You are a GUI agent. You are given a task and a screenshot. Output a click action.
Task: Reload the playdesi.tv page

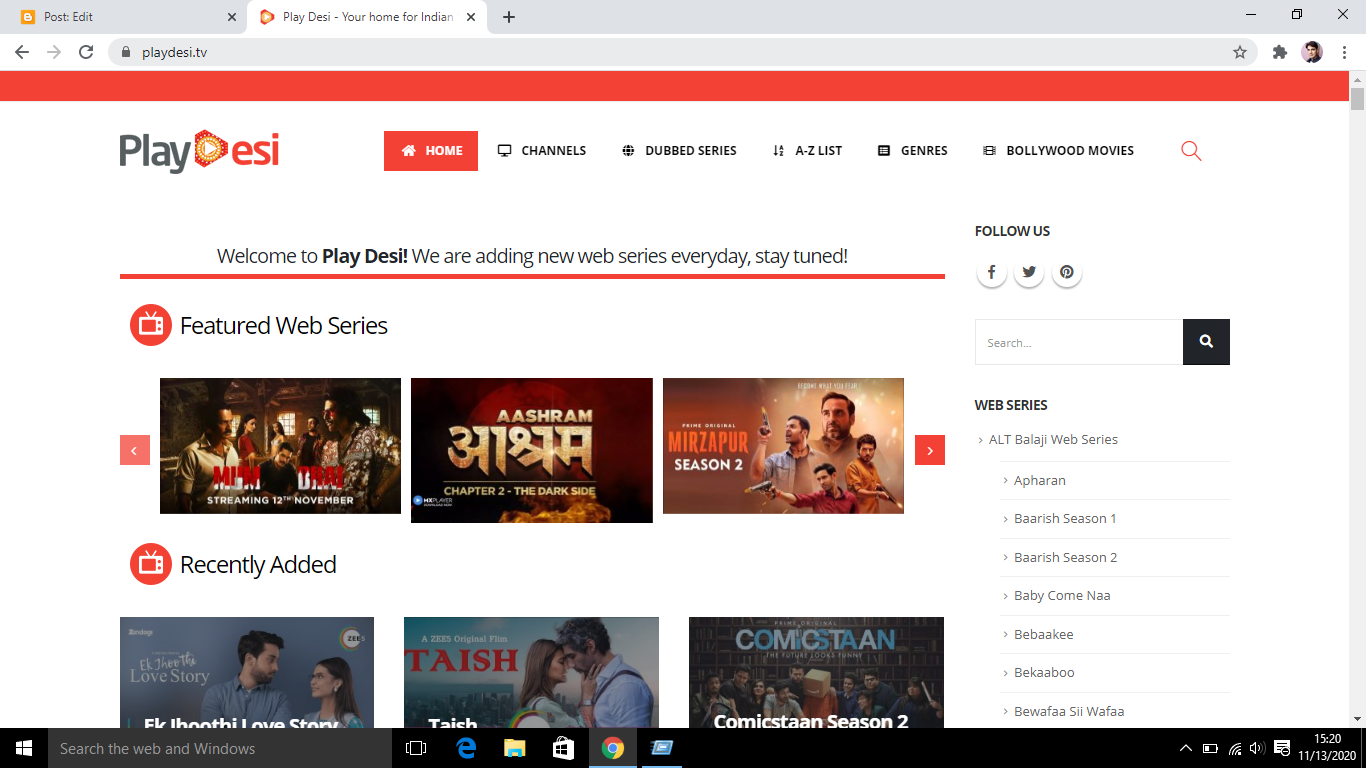pyautogui.click(x=86, y=52)
